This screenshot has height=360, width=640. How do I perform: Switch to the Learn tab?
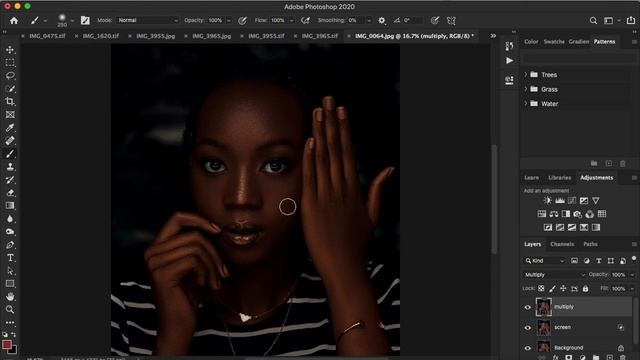(531, 178)
